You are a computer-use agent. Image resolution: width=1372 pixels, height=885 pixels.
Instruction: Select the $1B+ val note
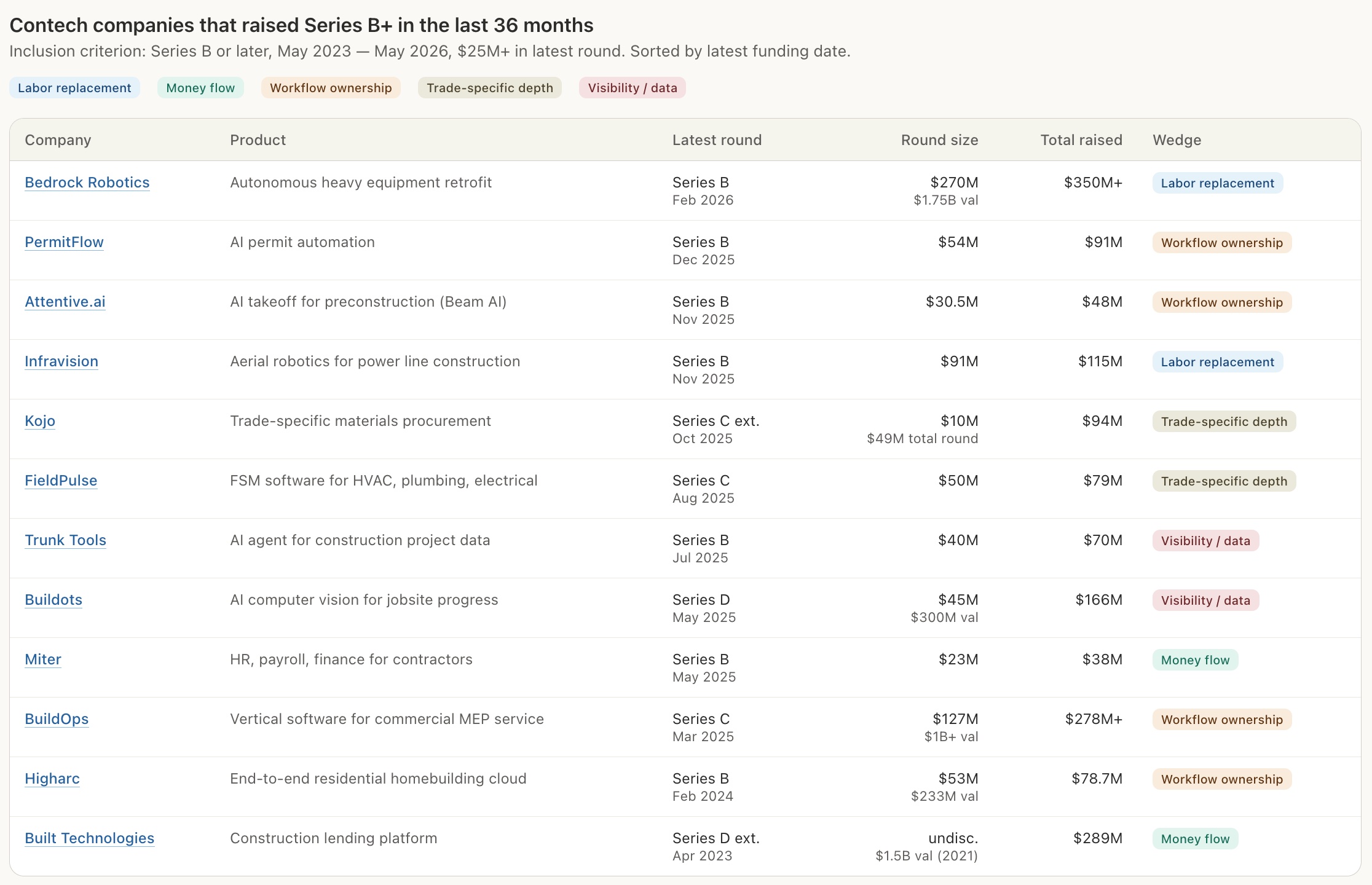point(951,737)
